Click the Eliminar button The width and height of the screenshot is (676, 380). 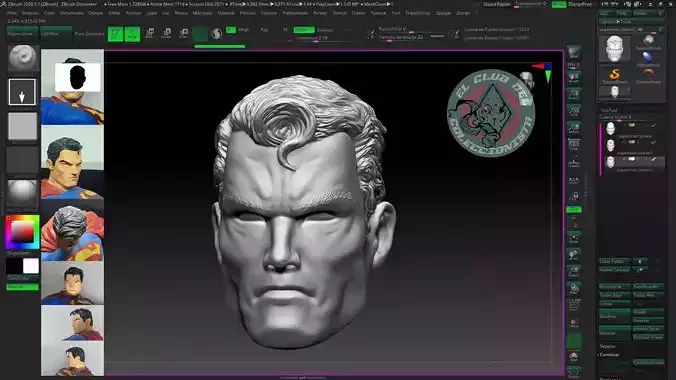tap(614, 333)
